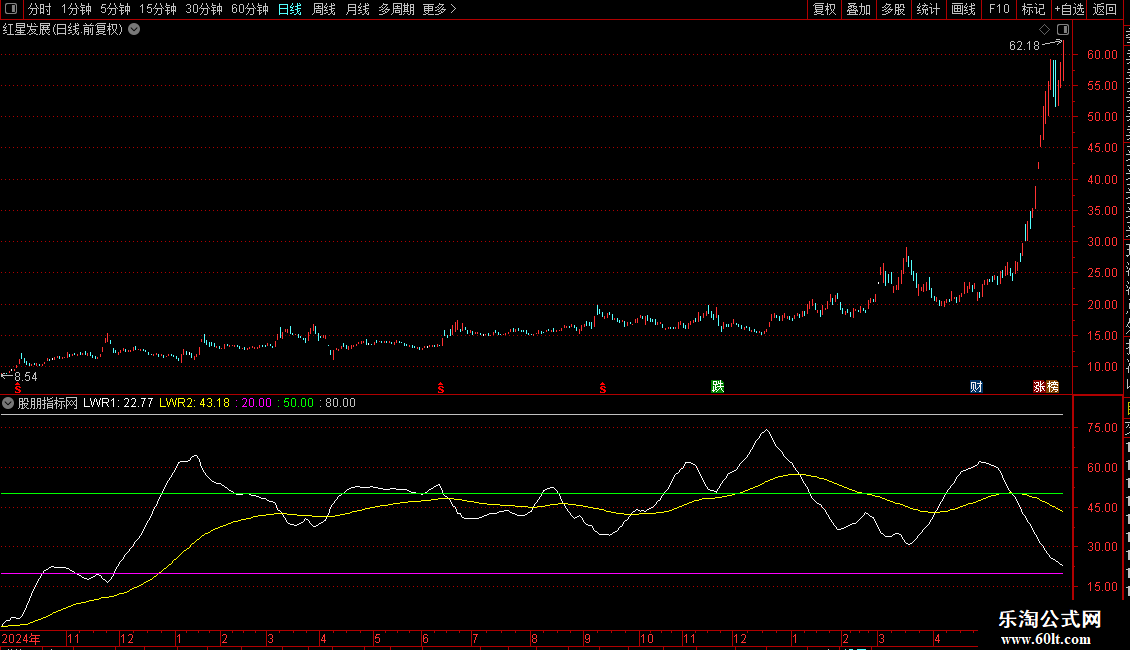Screen dimensions: 1130x650
Task: Click the blue 财 marker
Action: 976,387
